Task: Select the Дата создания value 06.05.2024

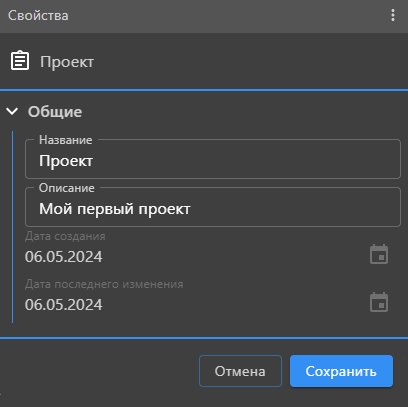Action: pos(64,257)
